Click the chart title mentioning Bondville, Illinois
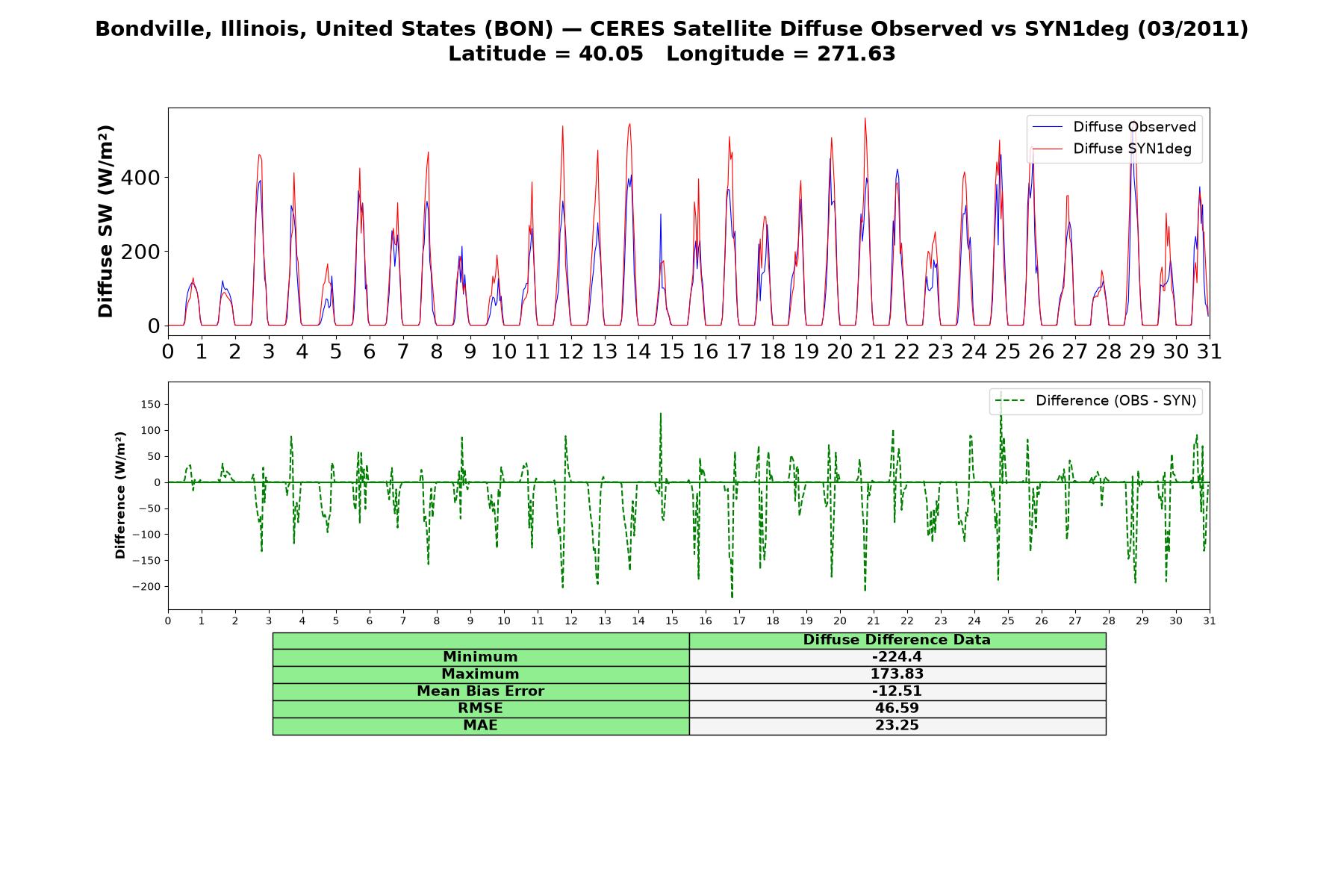 click(672, 29)
